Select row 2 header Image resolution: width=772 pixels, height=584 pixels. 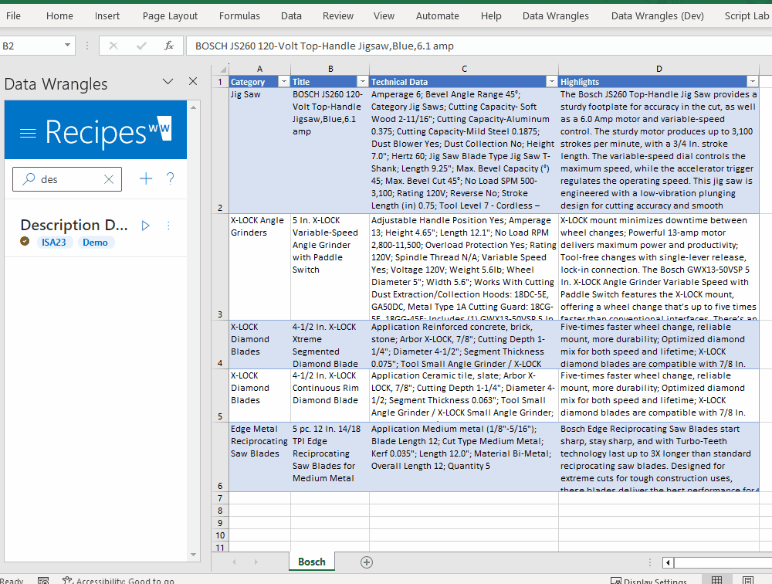220,150
